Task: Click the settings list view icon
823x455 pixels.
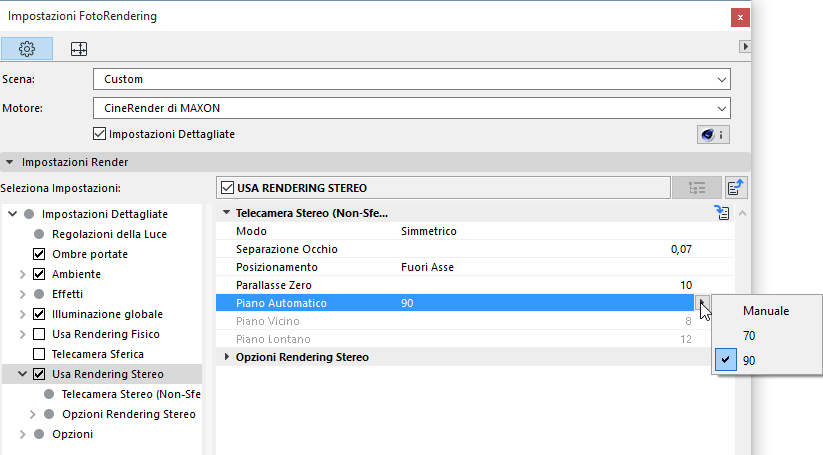Action: [697, 188]
